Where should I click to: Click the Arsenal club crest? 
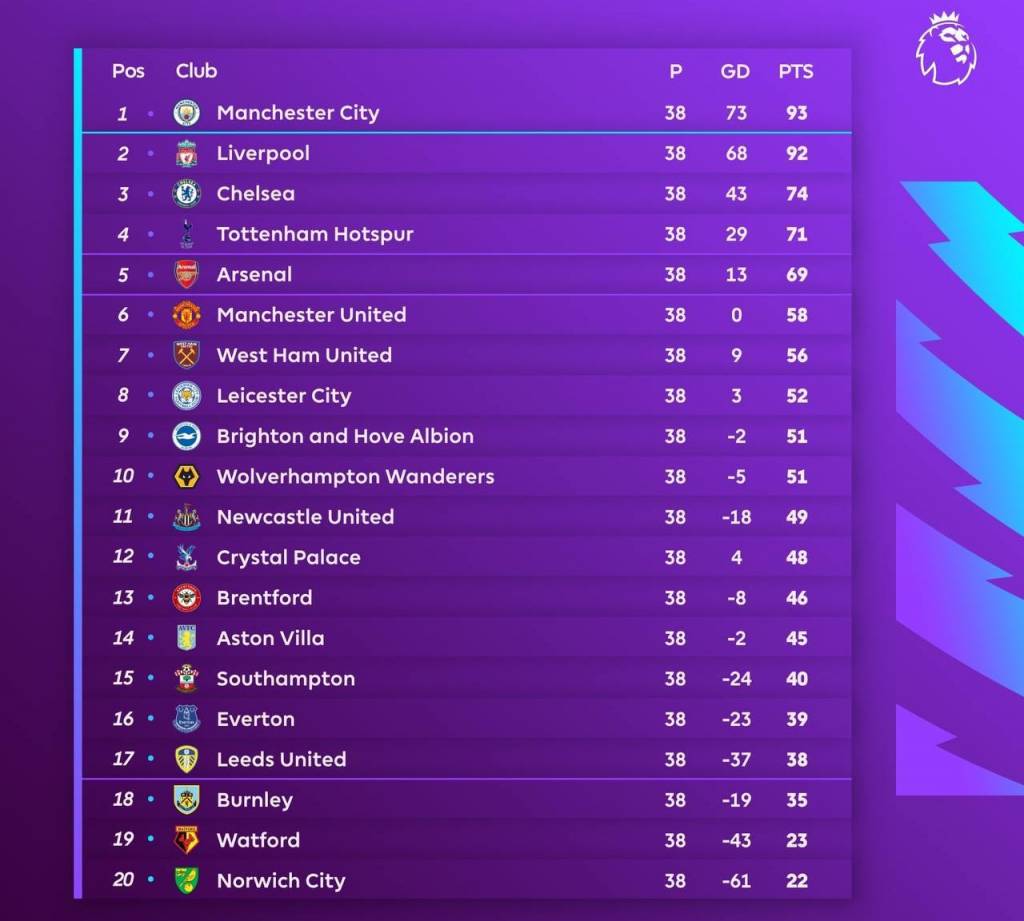[x=187, y=275]
